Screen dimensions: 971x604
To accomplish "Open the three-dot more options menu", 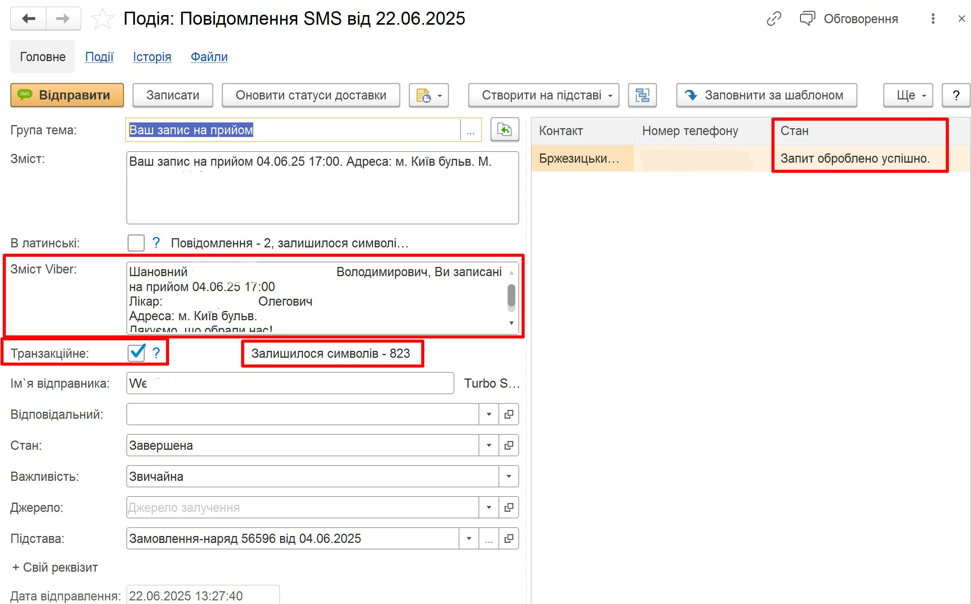I will click(933, 19).
